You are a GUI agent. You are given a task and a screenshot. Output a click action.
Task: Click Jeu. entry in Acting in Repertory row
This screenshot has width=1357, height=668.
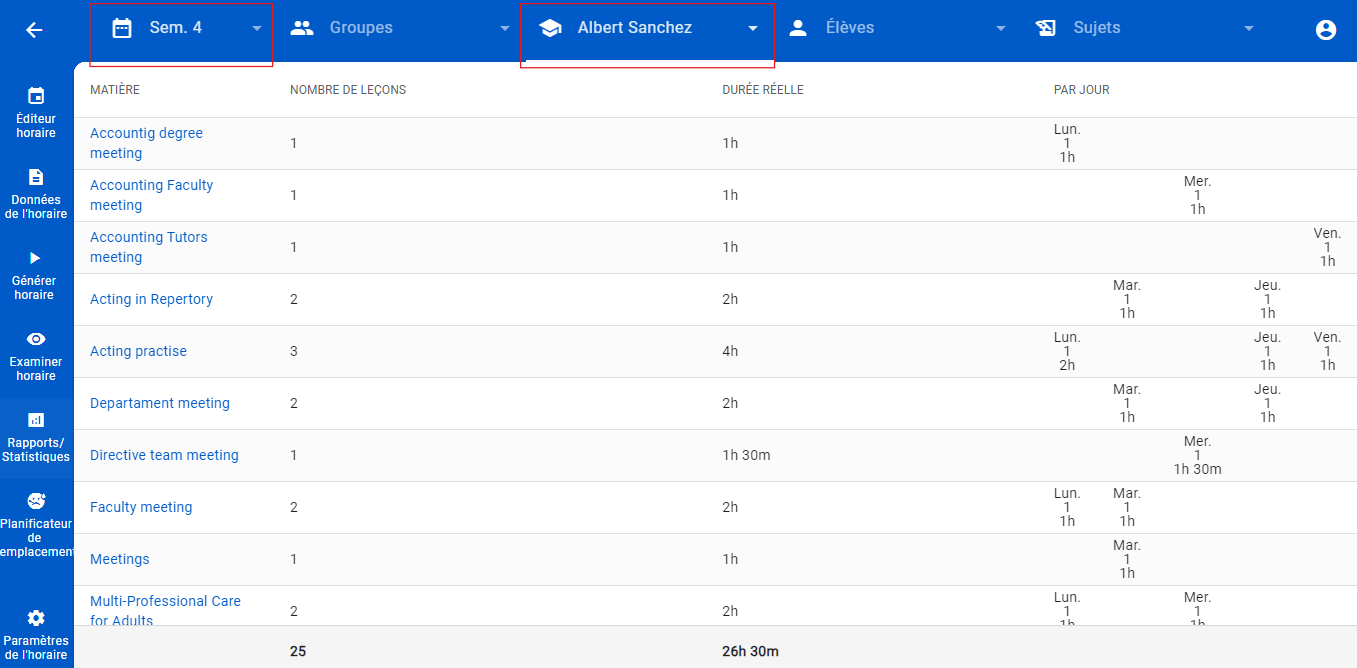[1267, 299]
